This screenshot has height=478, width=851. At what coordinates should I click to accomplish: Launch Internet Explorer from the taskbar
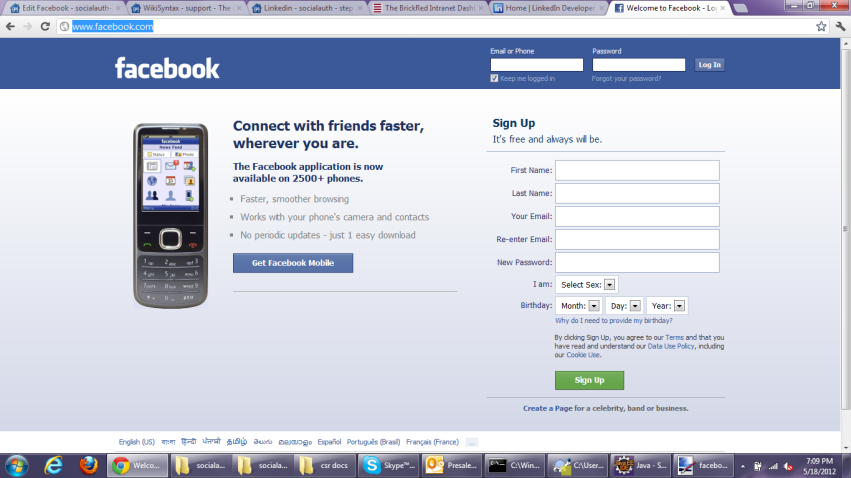[x=53, y=466]
